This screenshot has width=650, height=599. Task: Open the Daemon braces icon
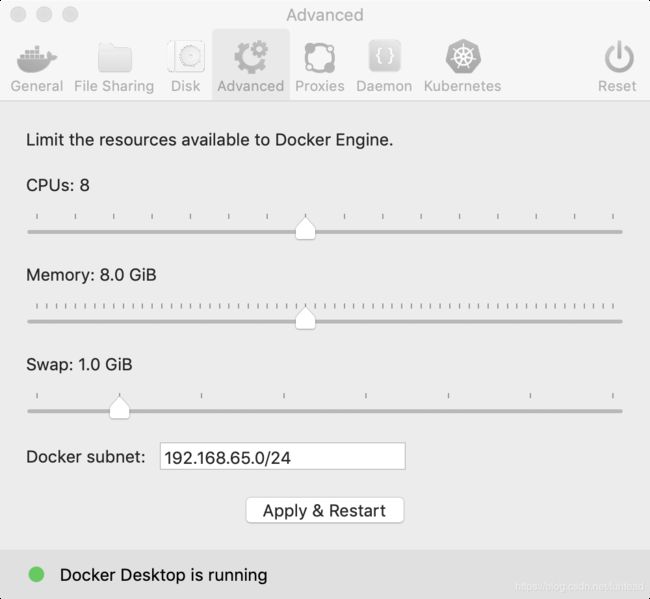tap(384, 56)
